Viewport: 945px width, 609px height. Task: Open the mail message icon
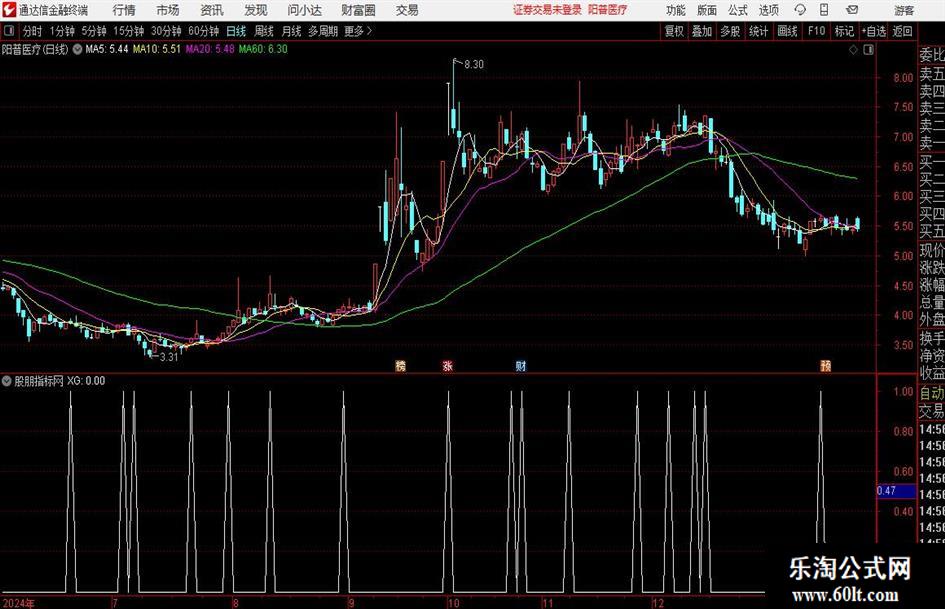pyautogui.click(x=852, y=10)
